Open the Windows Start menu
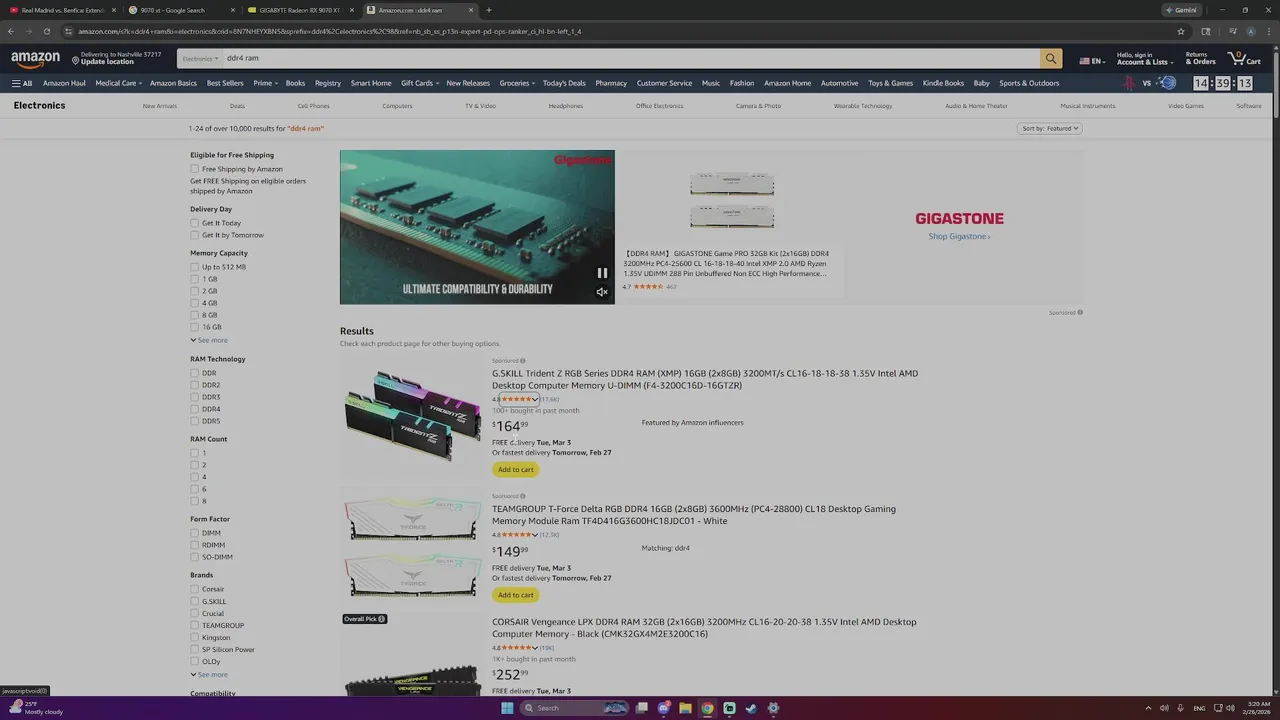This screenshot has width=1280, height=720. 507,708
